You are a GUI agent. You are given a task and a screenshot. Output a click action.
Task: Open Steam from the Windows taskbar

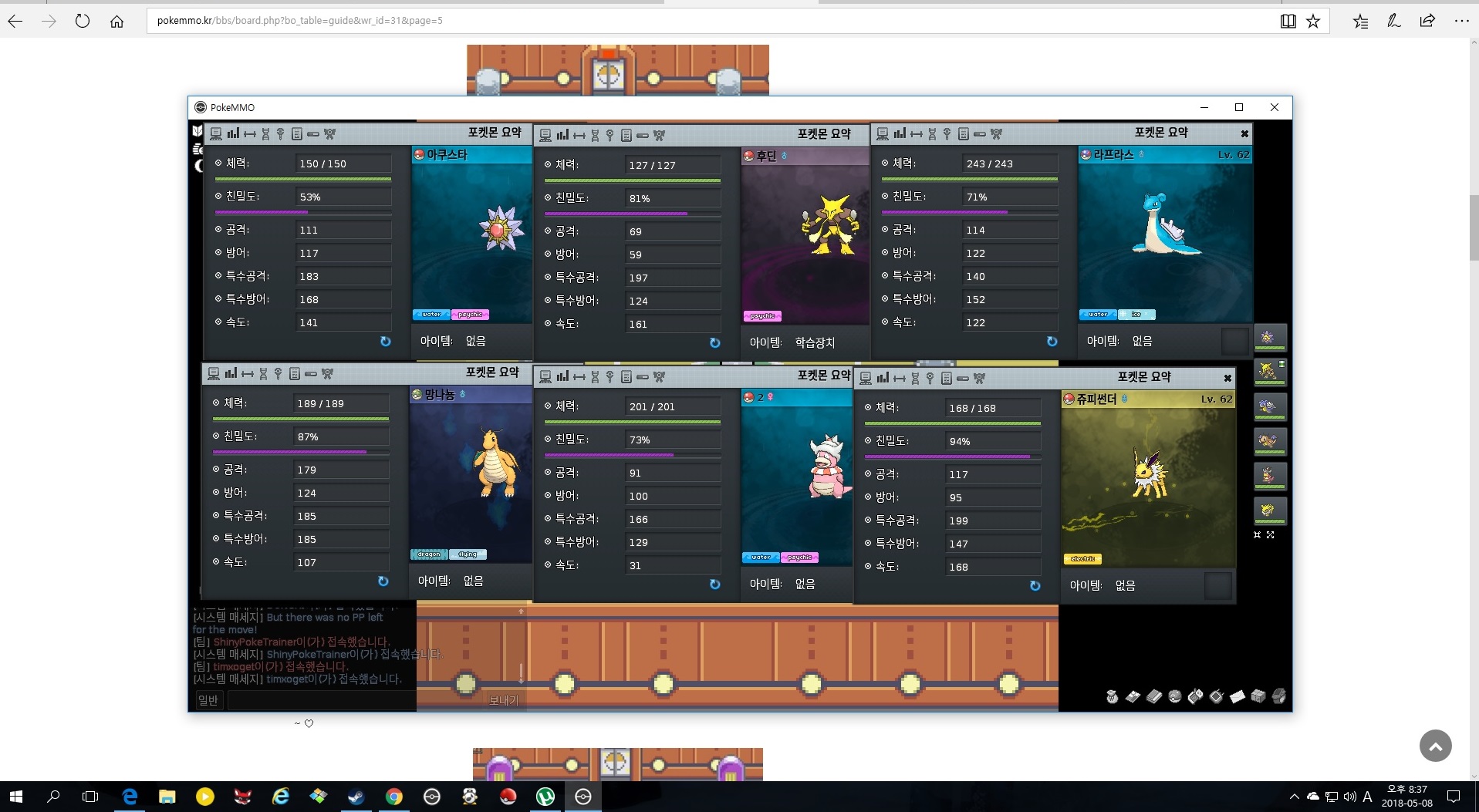[x=356, y=797]
